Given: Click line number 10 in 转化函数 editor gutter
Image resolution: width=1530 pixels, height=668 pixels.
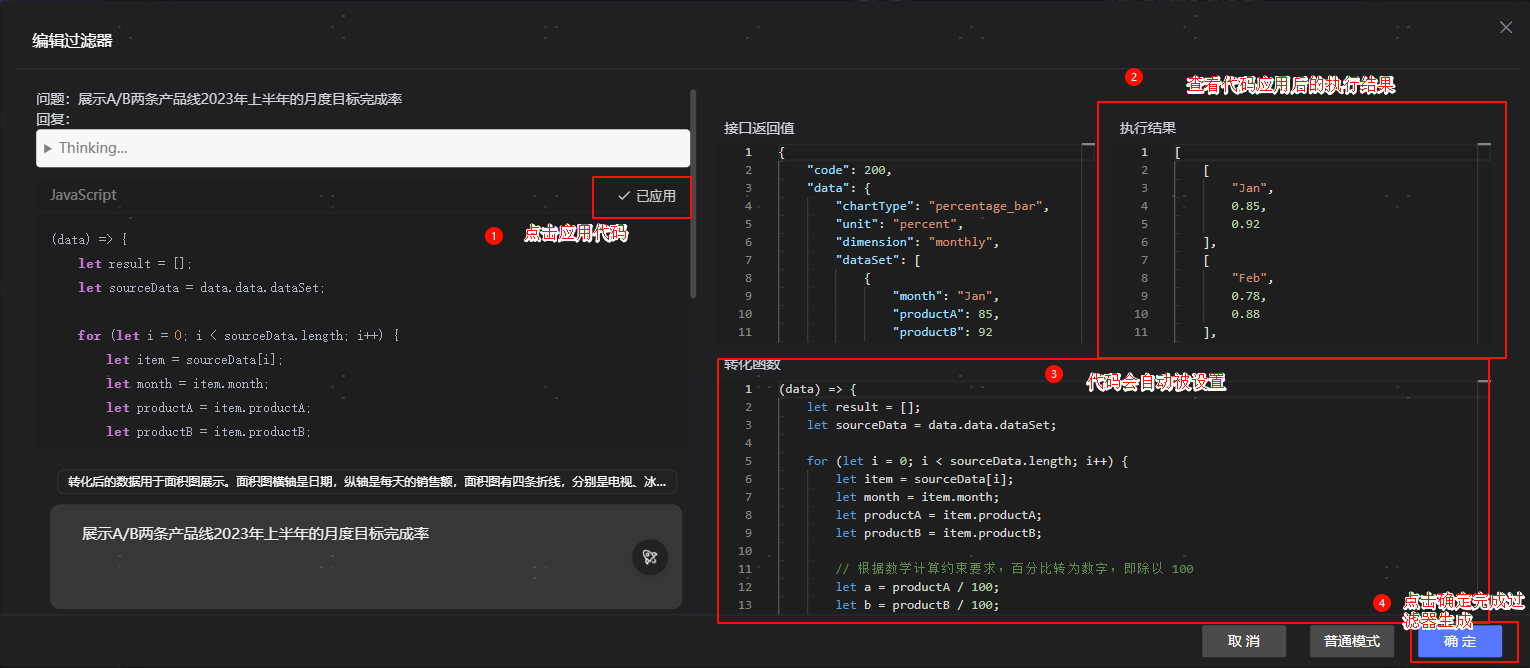Looking at the screenshot, I should click(x=744, y=551).
